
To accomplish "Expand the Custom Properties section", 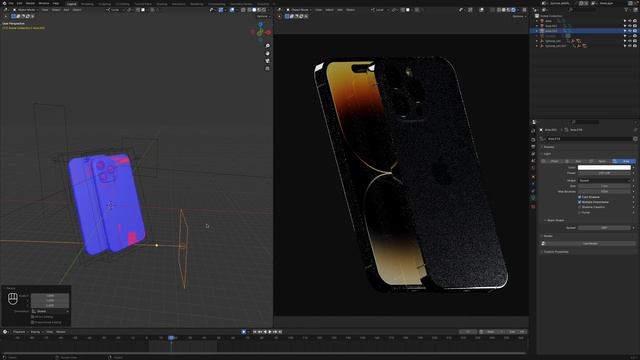I will pos(555,252).
